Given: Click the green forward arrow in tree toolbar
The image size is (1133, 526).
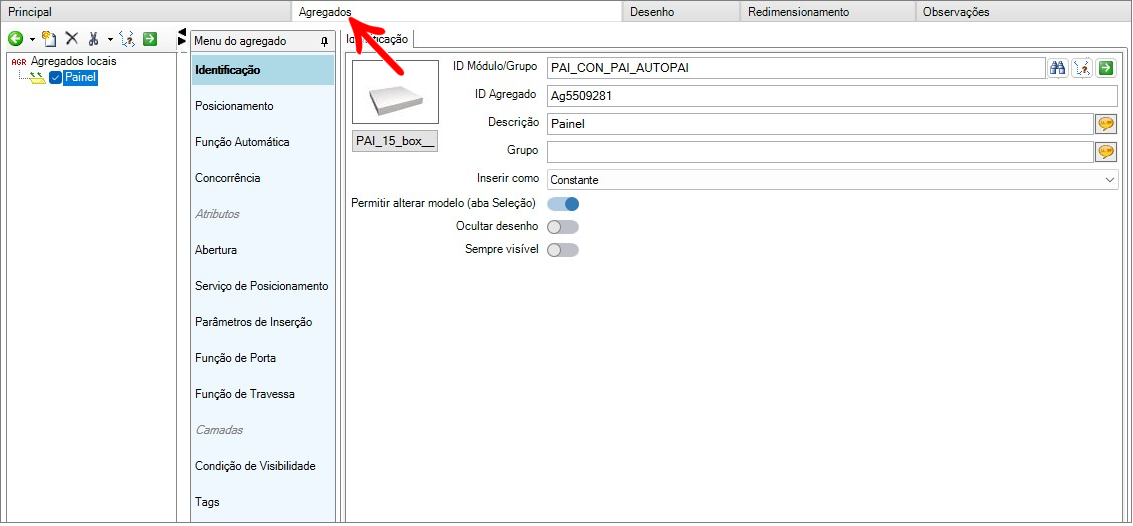Looking at the screenshot, I should tap(150, 39).
